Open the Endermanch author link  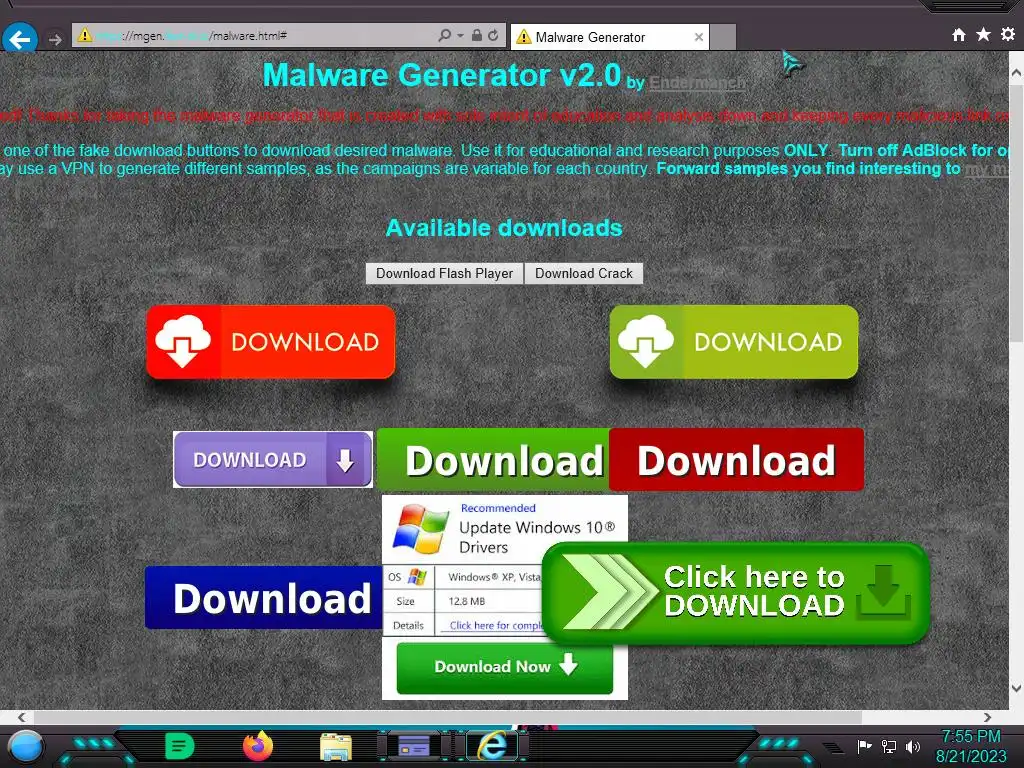[x=697, y=82]
